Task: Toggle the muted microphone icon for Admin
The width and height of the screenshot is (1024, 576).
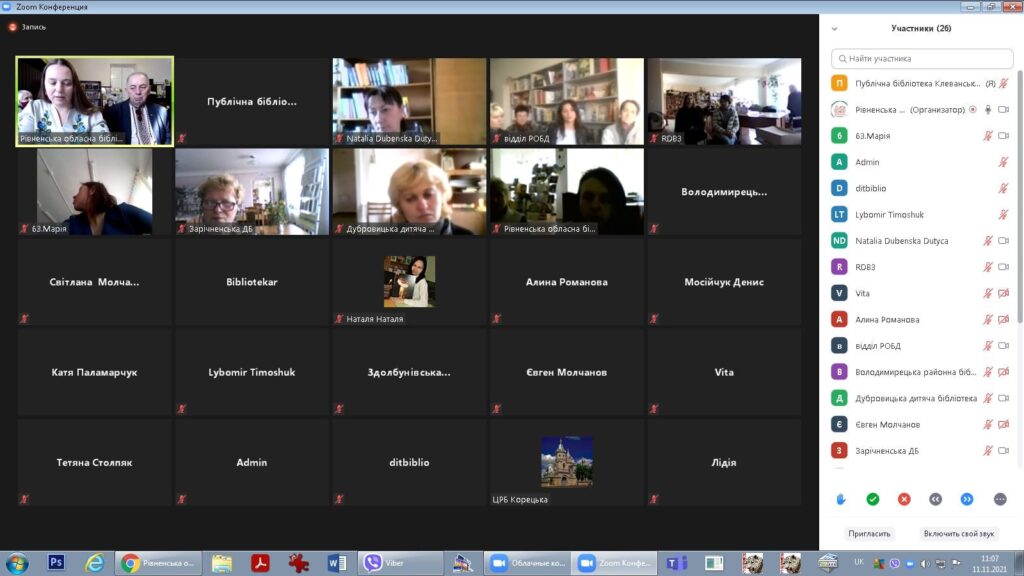Action: point(1003,162)
